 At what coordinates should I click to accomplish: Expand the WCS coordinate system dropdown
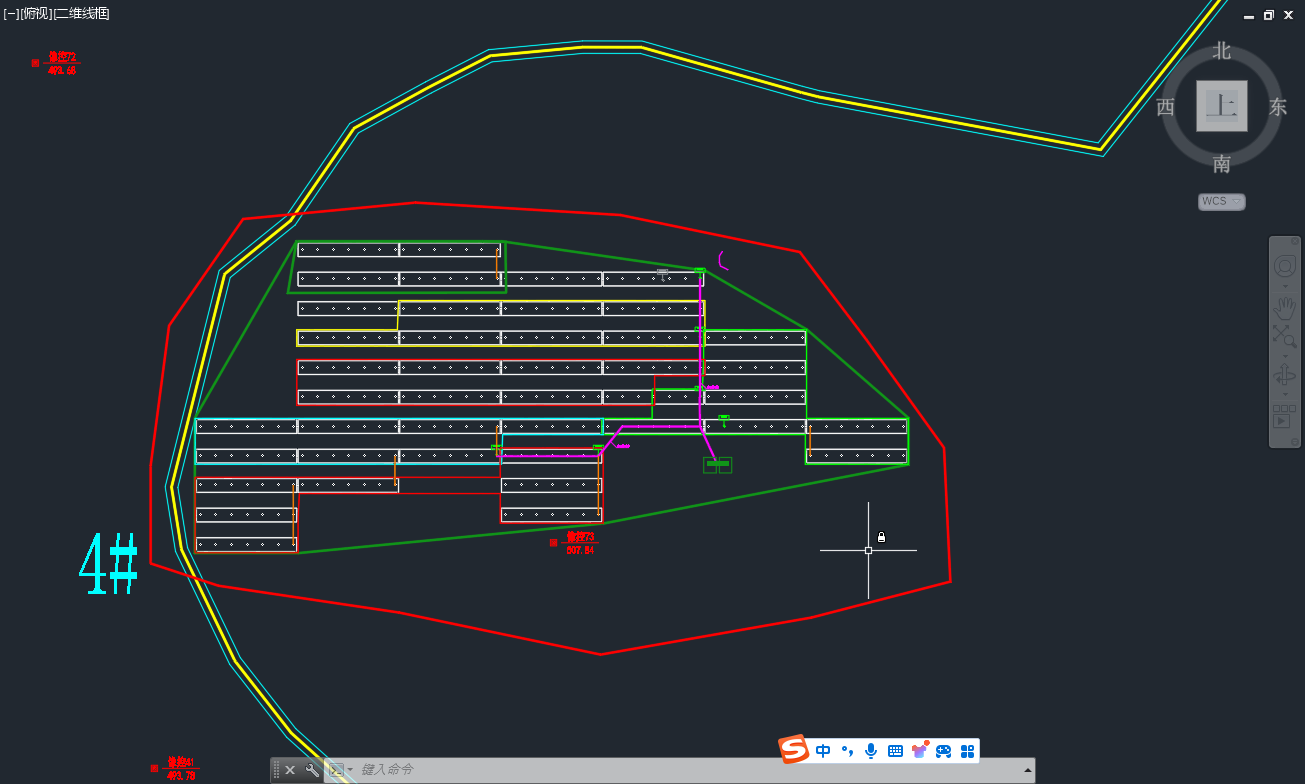coord(1221,201)
